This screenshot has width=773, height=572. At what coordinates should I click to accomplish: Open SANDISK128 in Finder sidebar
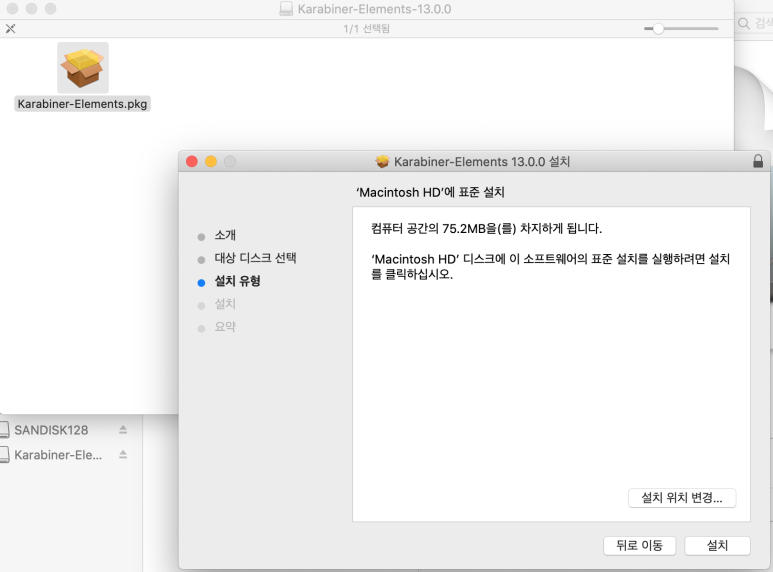point(51,430)
